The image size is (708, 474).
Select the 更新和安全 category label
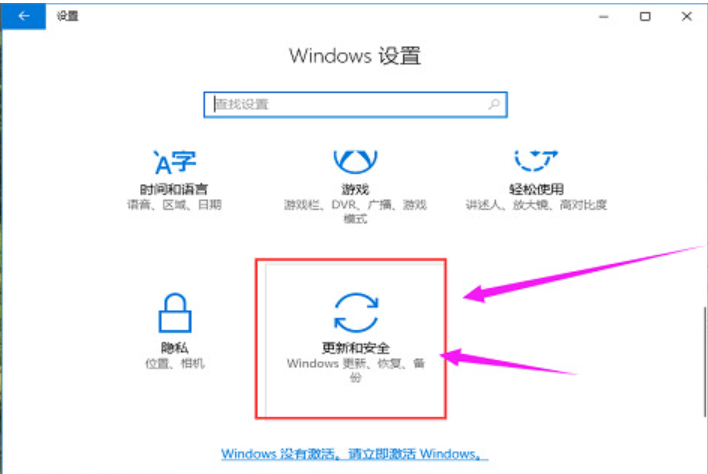coord(356,348)
